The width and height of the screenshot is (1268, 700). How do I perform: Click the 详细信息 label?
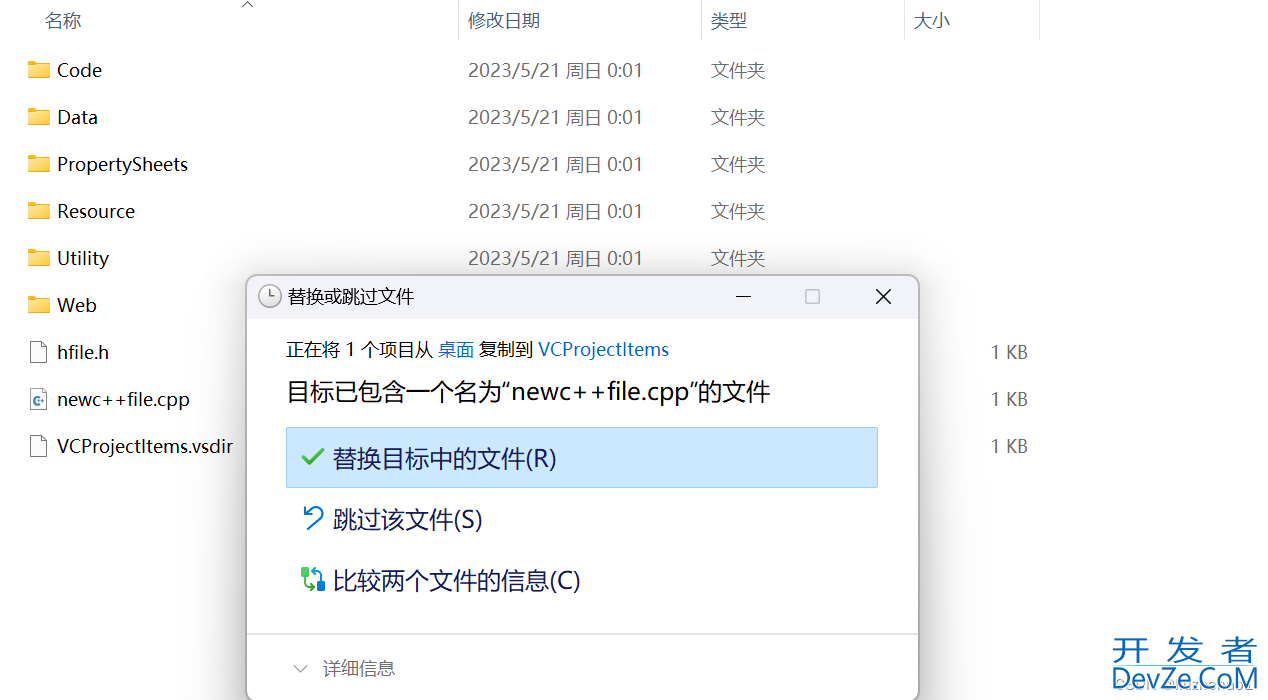359,668
